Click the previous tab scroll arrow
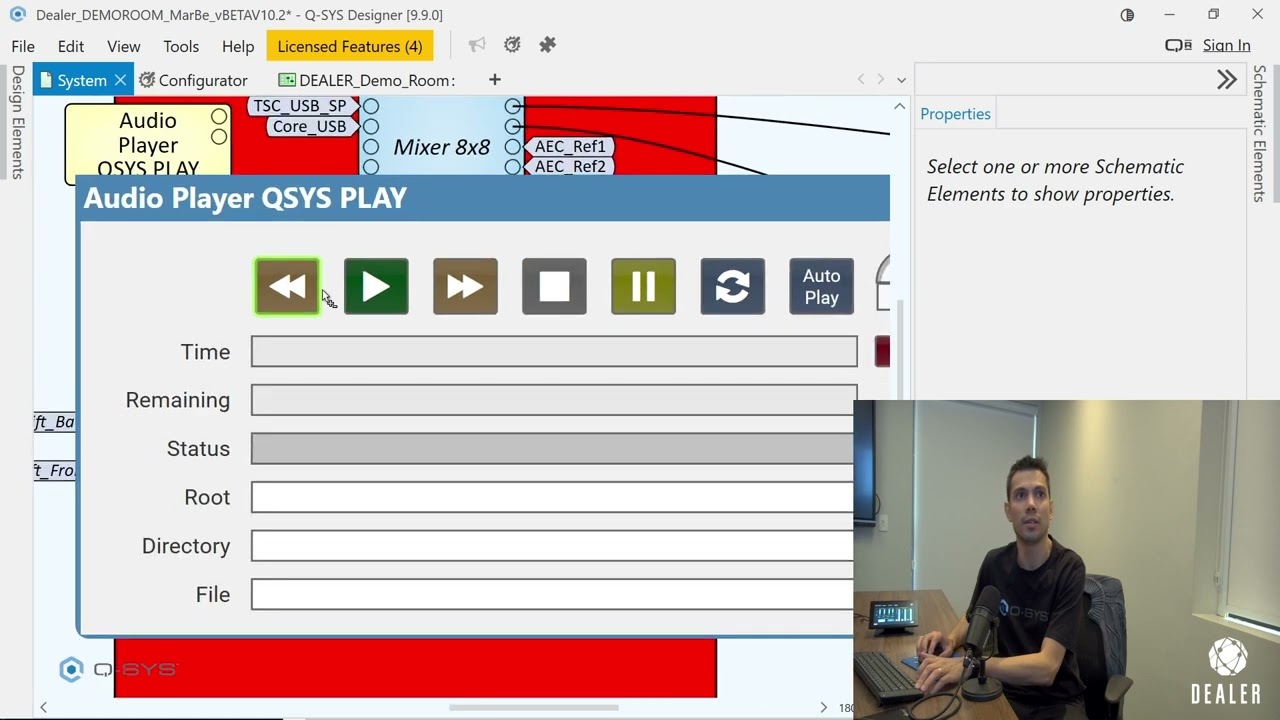 [x=861, y=79]
